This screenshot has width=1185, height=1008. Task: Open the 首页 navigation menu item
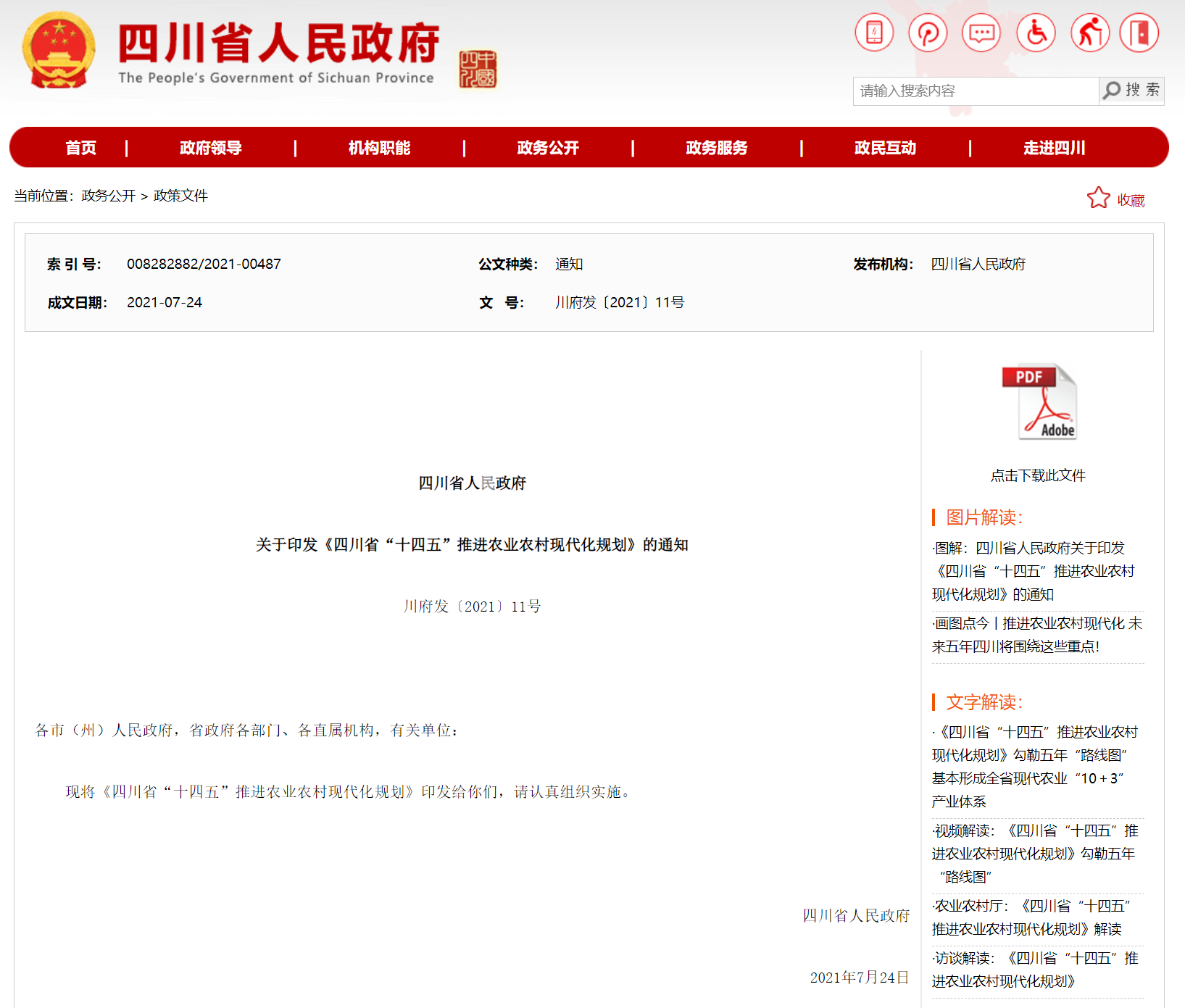80,148
